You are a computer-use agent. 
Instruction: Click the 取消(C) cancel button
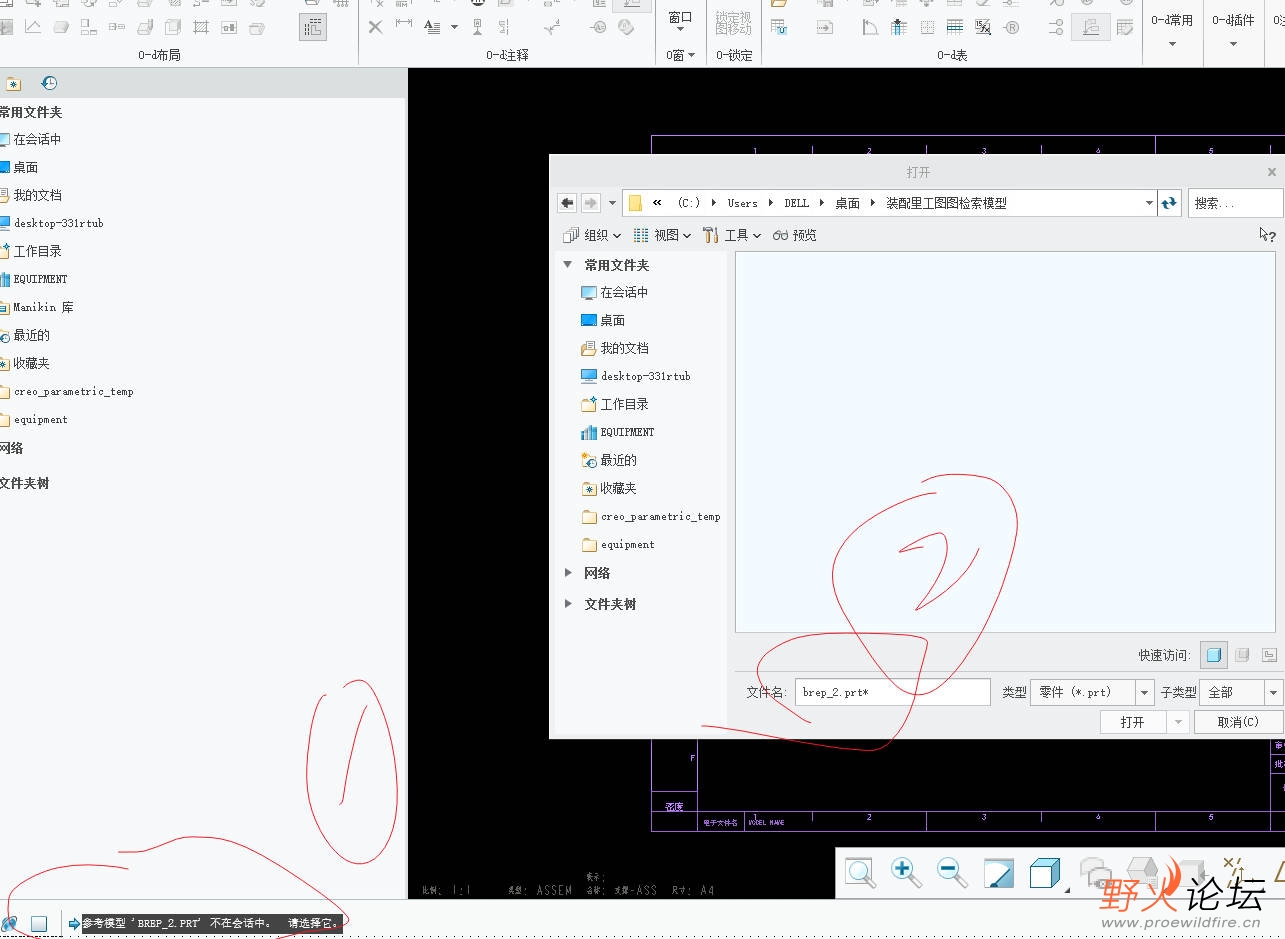click(x=1238, y=720)
